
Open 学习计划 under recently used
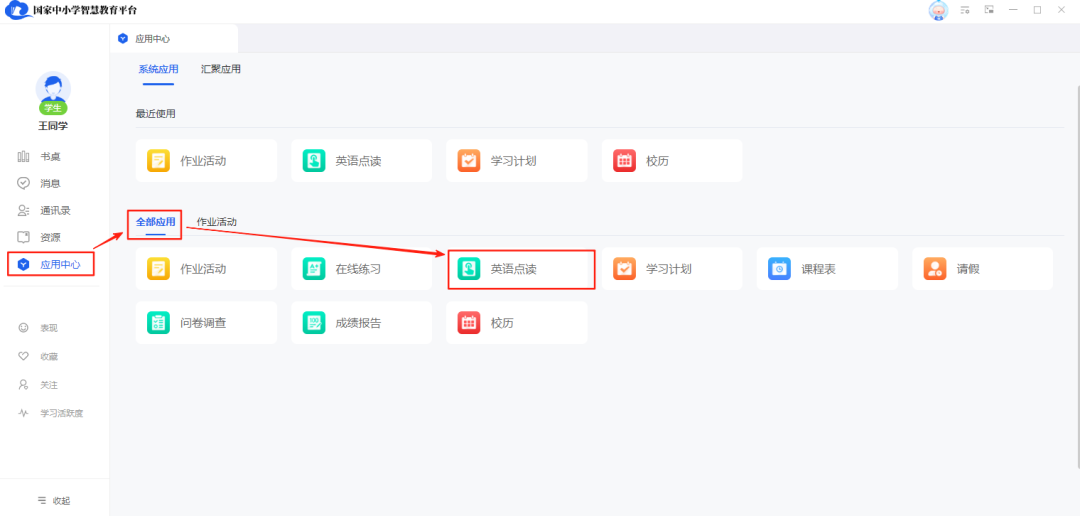516,161
